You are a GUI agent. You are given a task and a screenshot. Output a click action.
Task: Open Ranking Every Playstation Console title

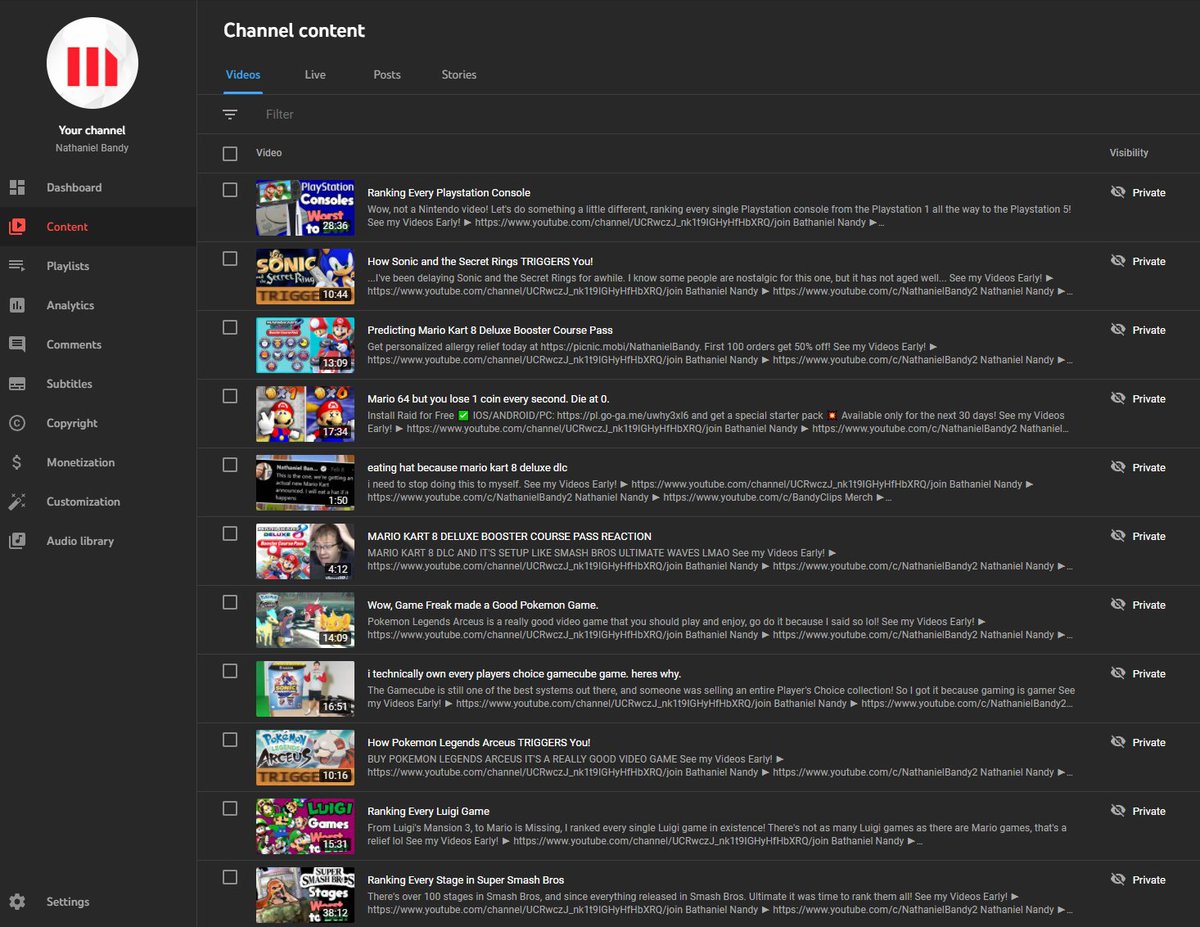click(x=449, y=193)
